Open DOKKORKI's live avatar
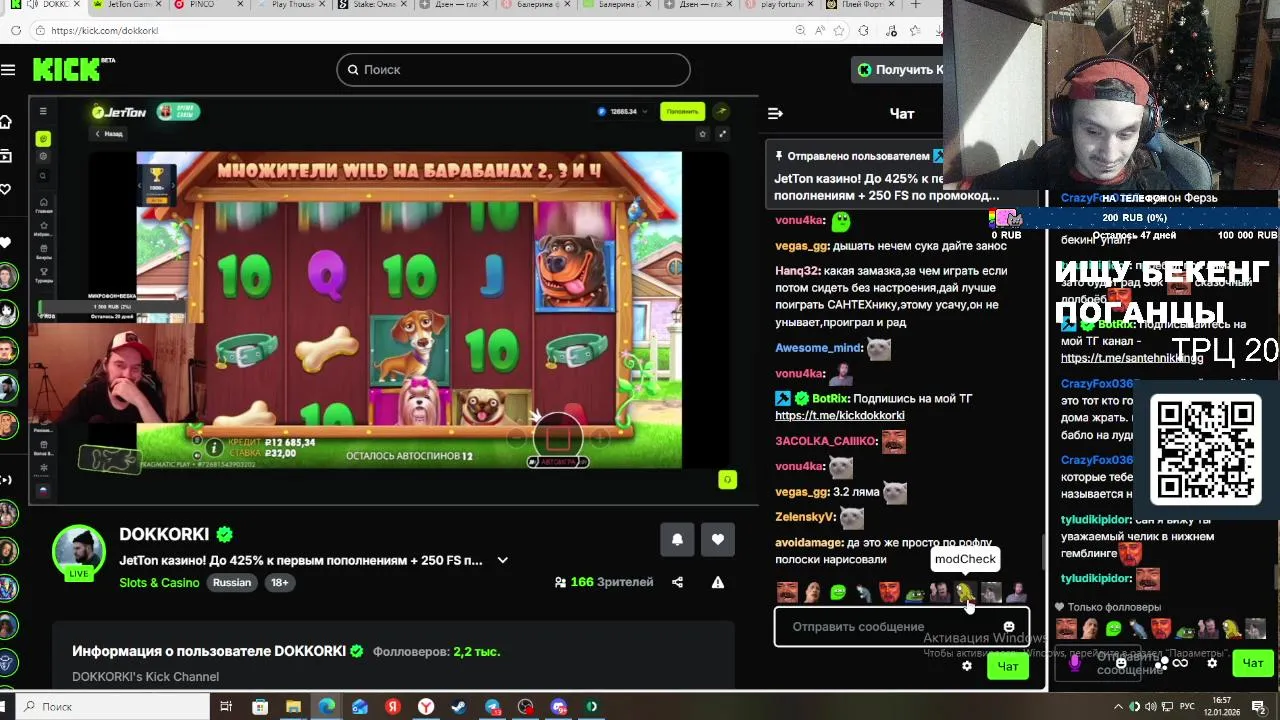 pos(78,550)
